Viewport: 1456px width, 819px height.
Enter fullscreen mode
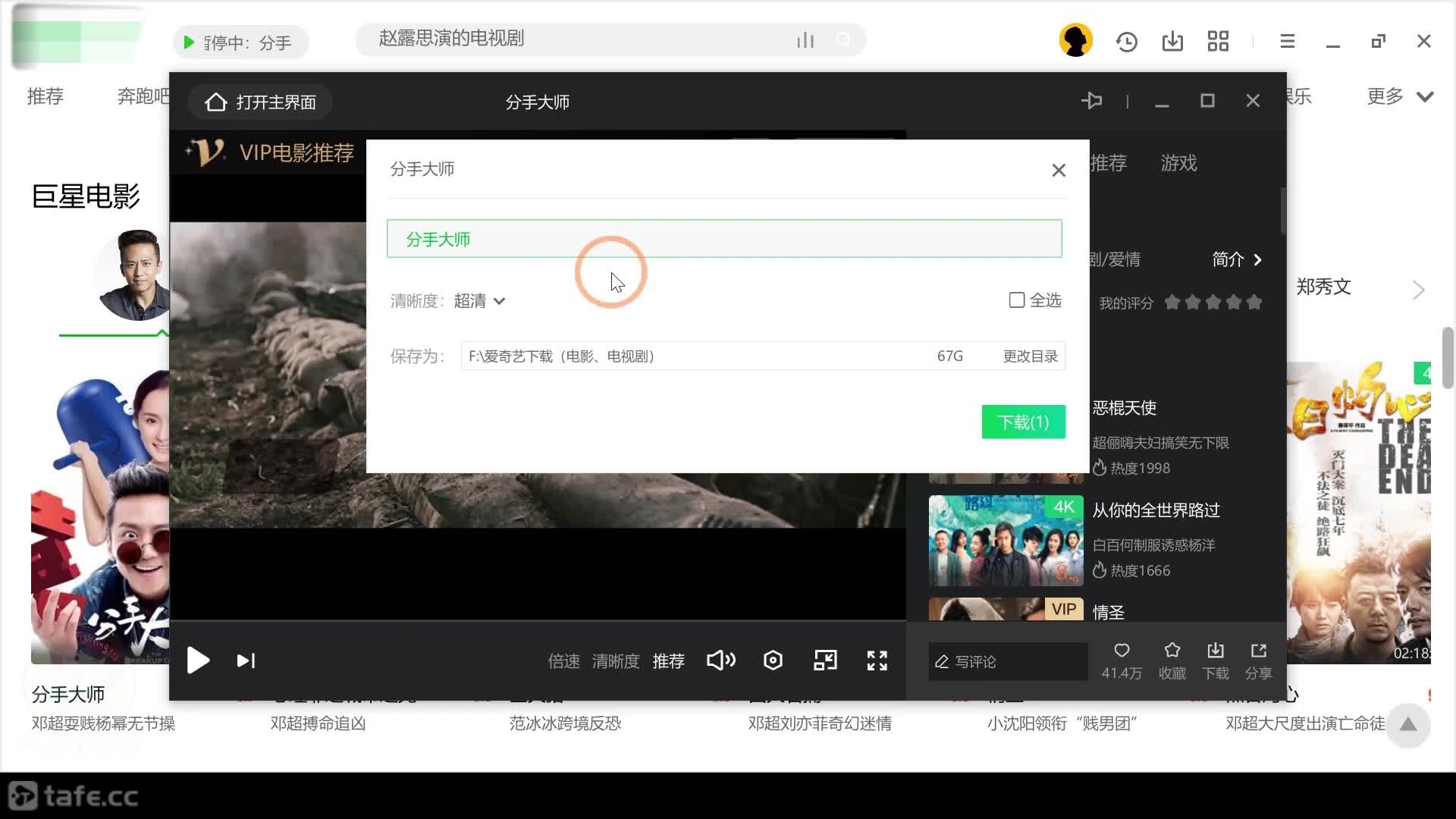point(877,661)
